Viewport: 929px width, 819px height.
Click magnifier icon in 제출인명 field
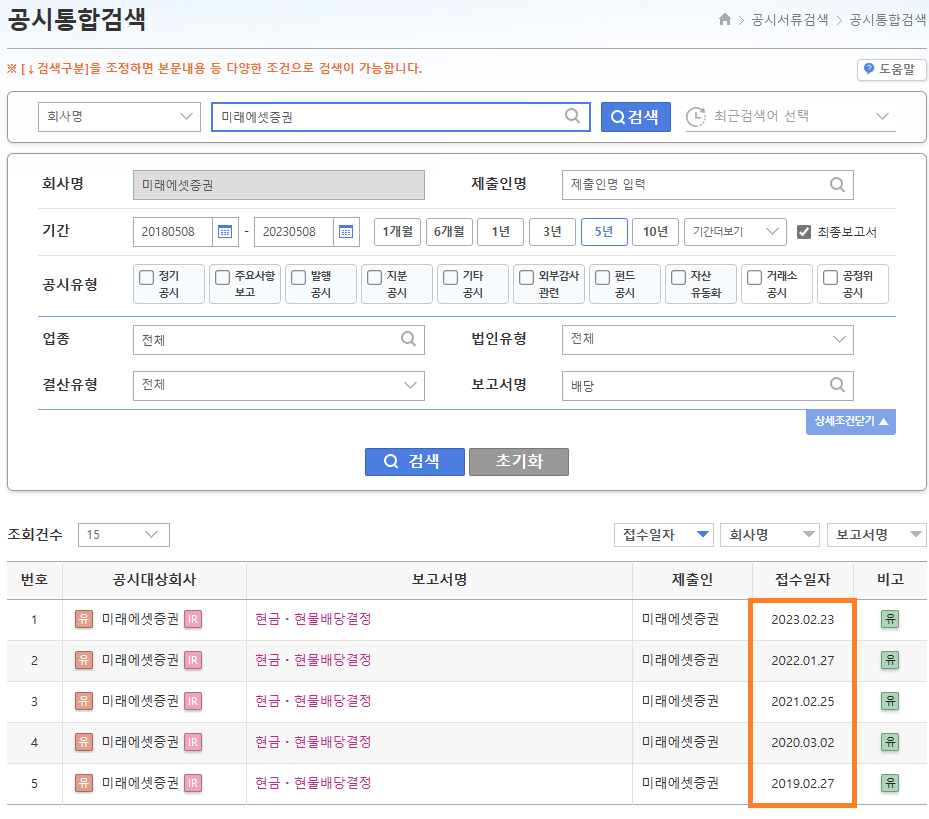(x=837, y=185)
